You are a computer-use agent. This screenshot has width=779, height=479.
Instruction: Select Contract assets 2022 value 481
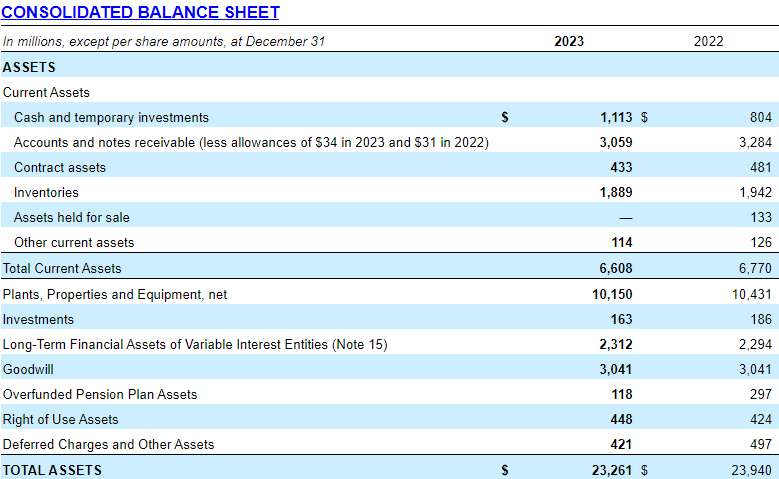coord(761,167)
